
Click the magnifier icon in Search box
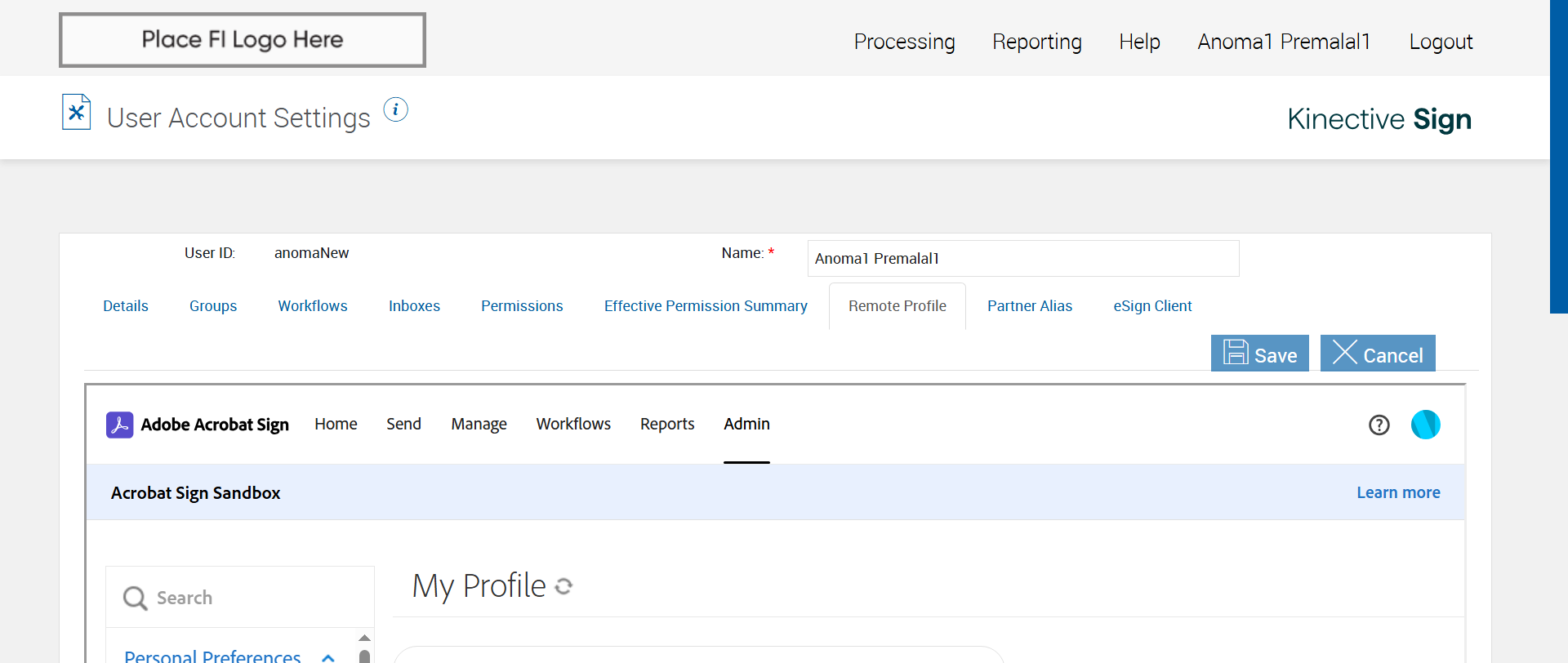click(x=135, y=598)
